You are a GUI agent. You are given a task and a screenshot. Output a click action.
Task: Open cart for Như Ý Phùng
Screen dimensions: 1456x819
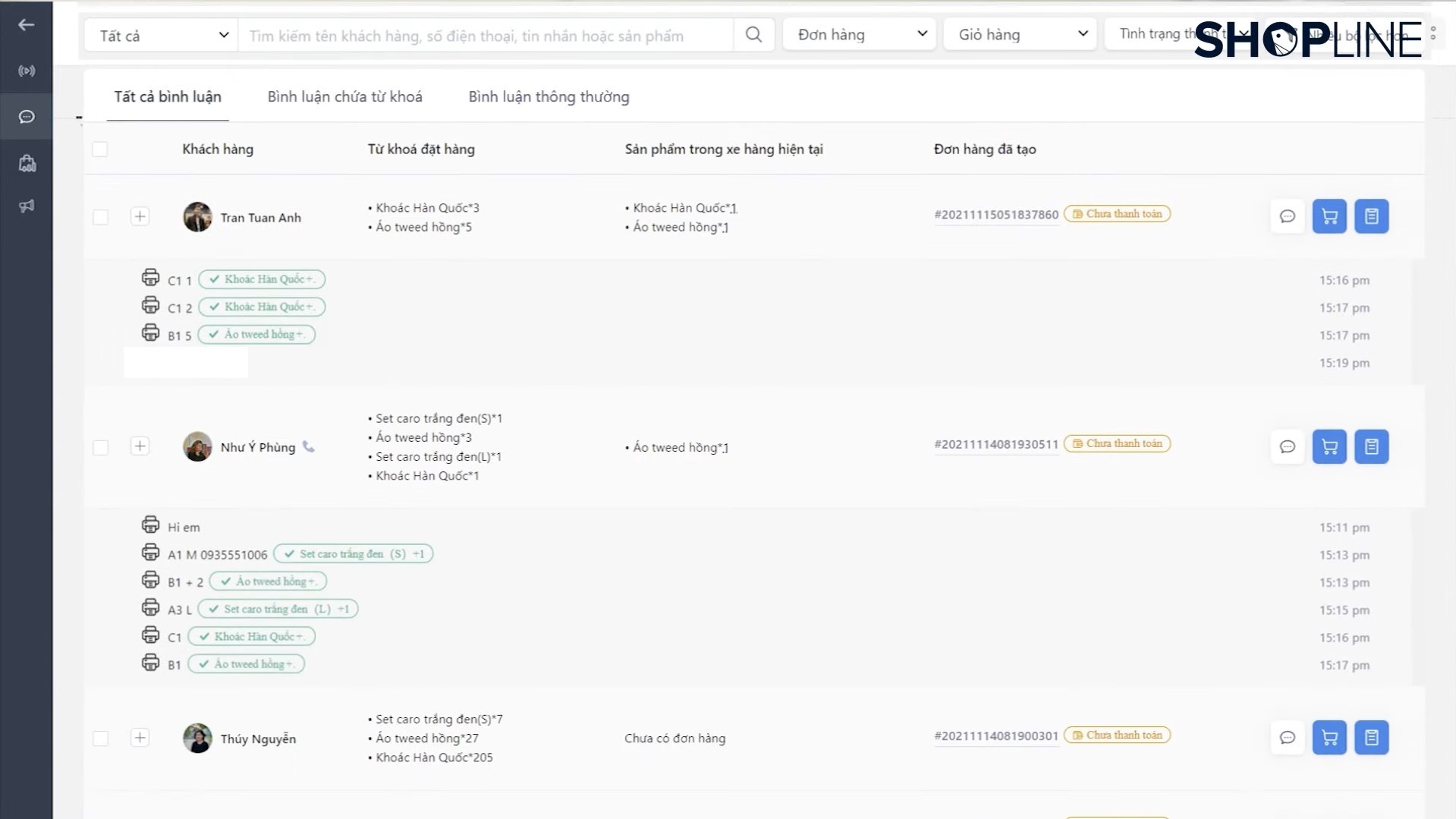pos(1329,447)
